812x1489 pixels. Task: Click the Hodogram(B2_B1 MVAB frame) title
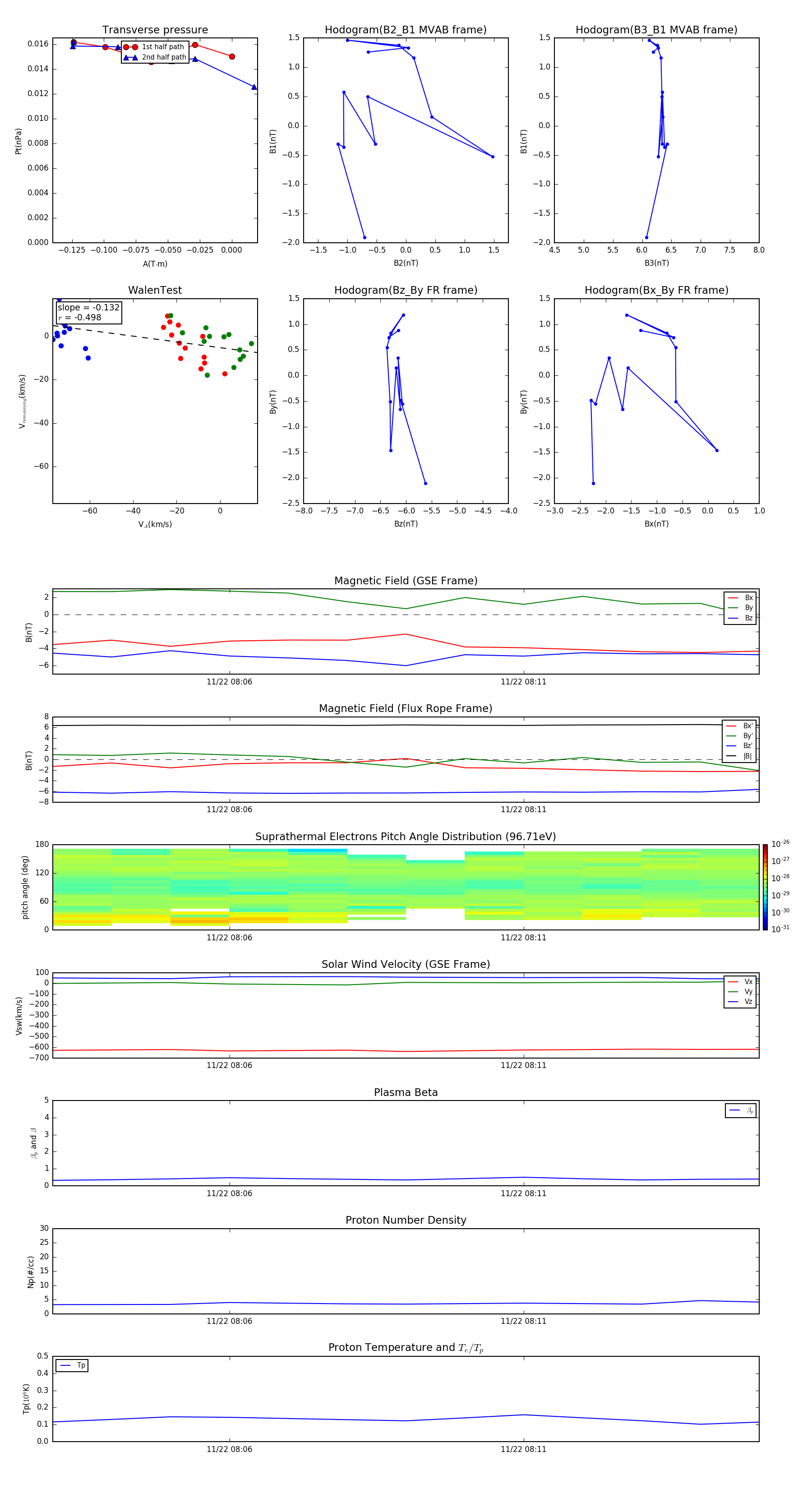406,30
